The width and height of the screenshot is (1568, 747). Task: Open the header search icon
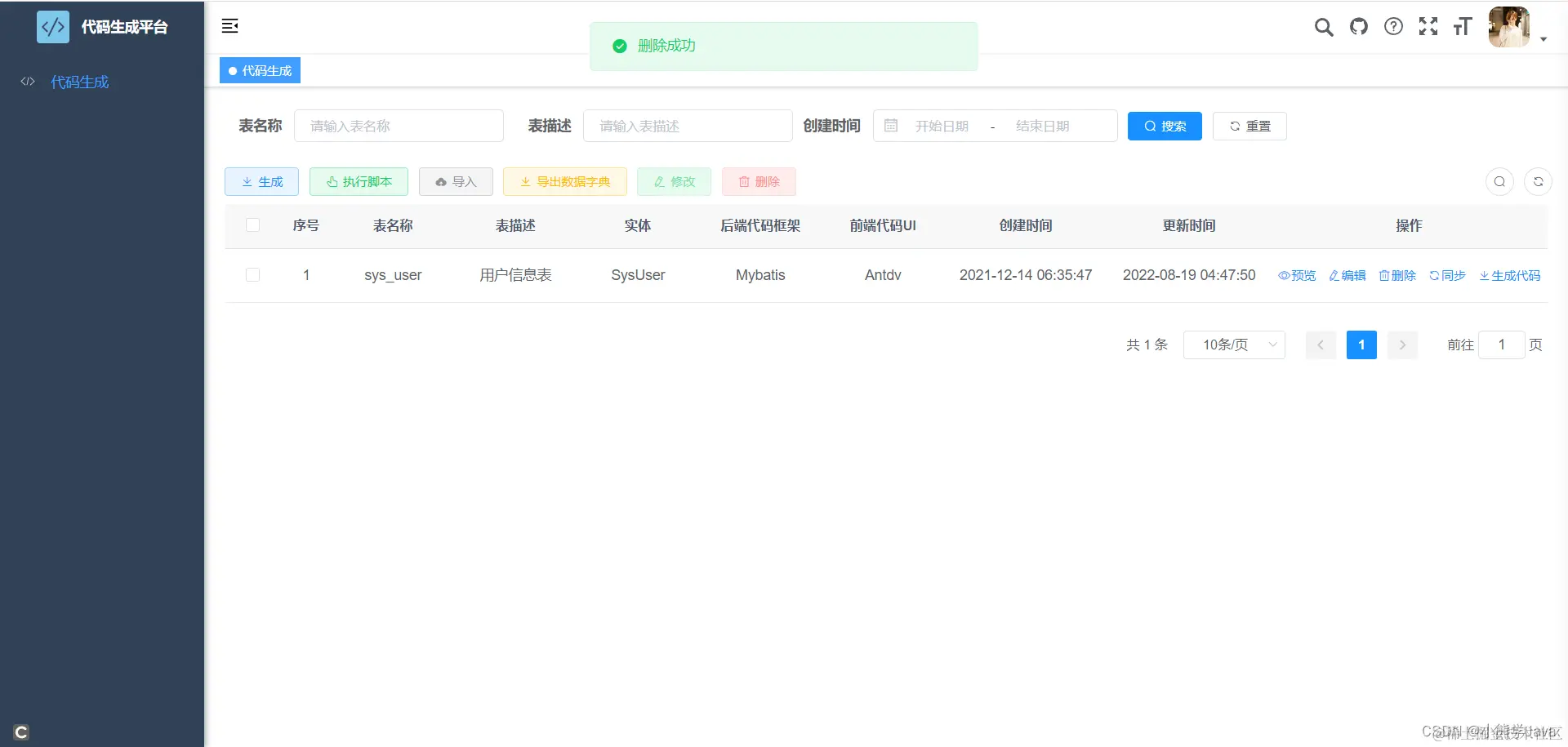point(1324,27)
